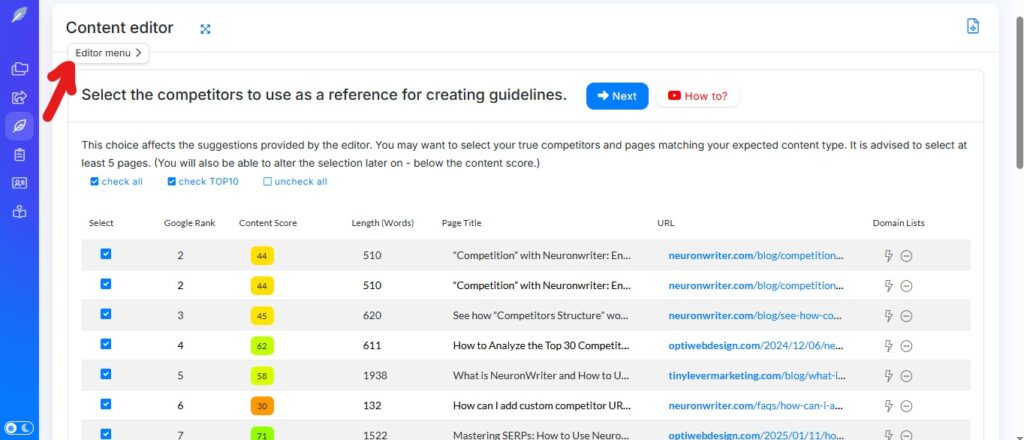Click the NeuronWriter feather logo in the sidebar
The image size is (1024, 440).
pyautogui.click(x=20, y=14)
